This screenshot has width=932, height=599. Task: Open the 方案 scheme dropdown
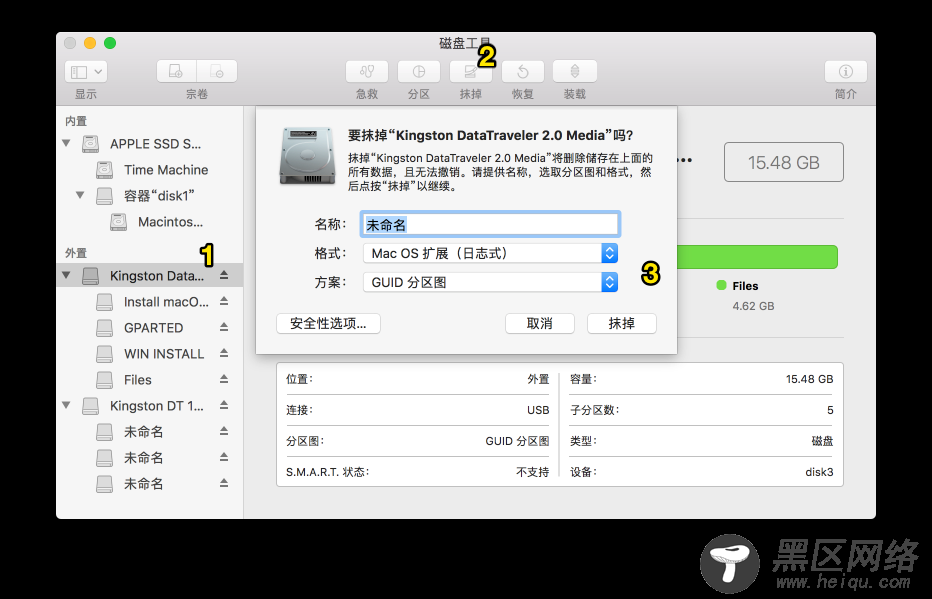pos(490,282)
